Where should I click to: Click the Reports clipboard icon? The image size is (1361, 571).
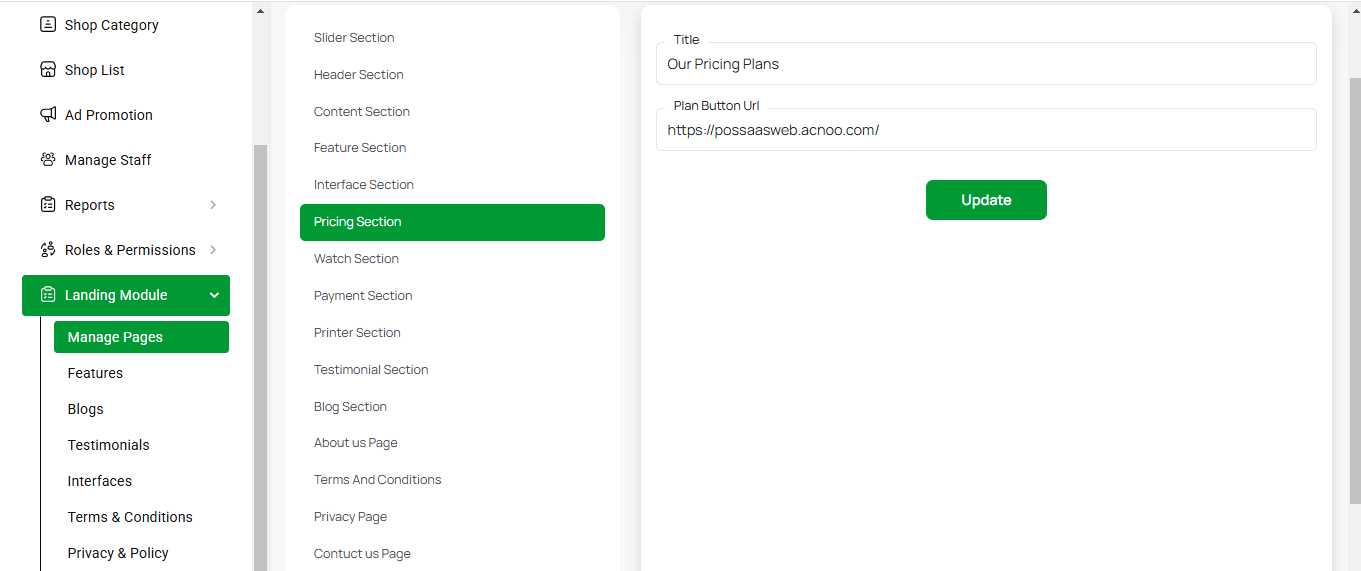tap(48, 205)
